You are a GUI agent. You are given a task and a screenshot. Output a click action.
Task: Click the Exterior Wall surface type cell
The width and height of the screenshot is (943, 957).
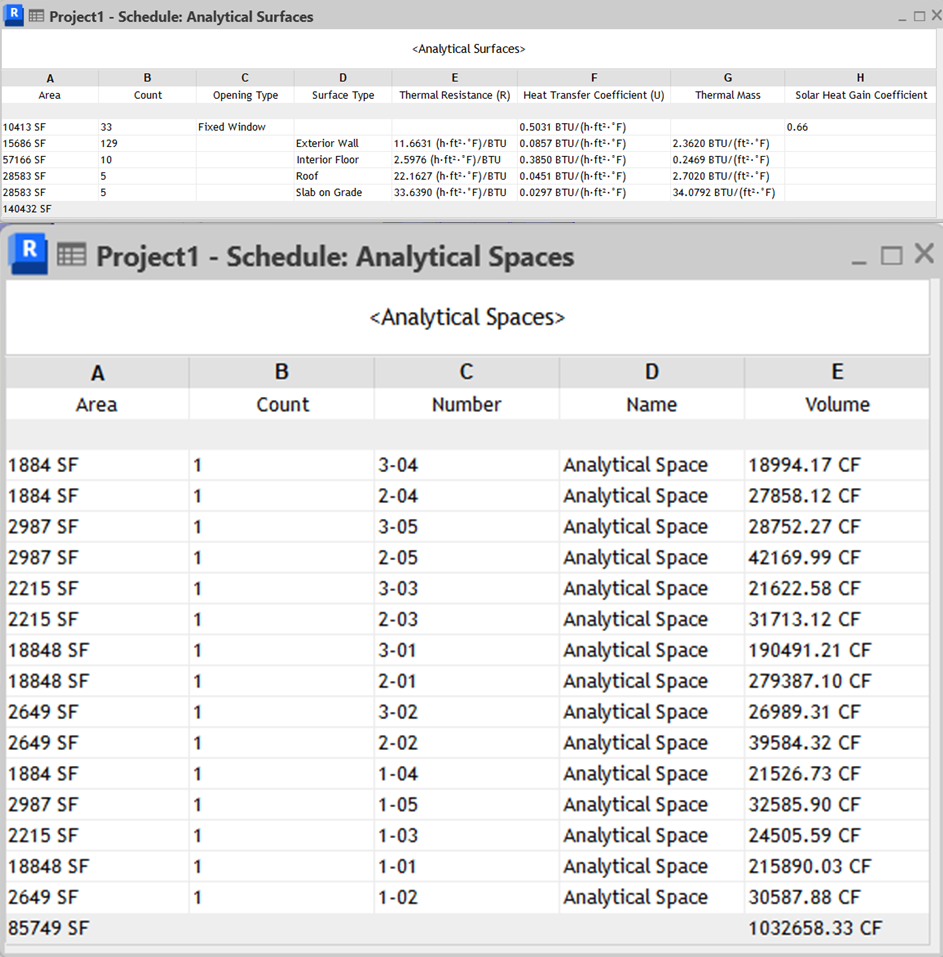(327, 144)
